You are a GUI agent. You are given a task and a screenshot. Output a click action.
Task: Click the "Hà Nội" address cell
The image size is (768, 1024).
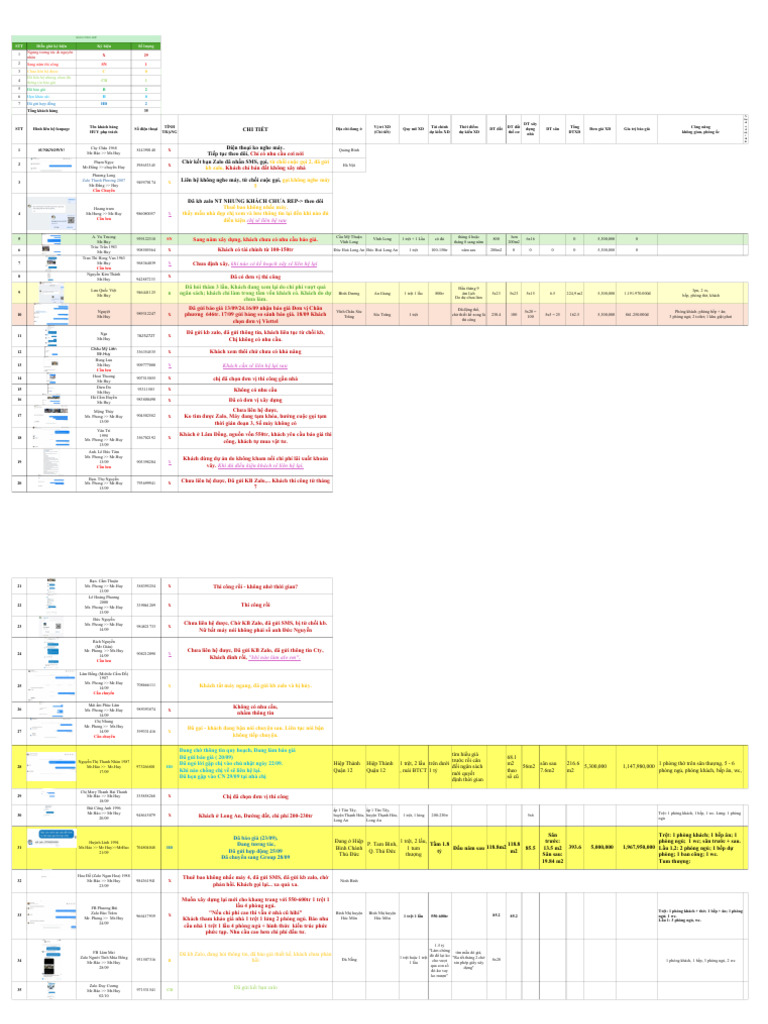click(x=349, y=165)
